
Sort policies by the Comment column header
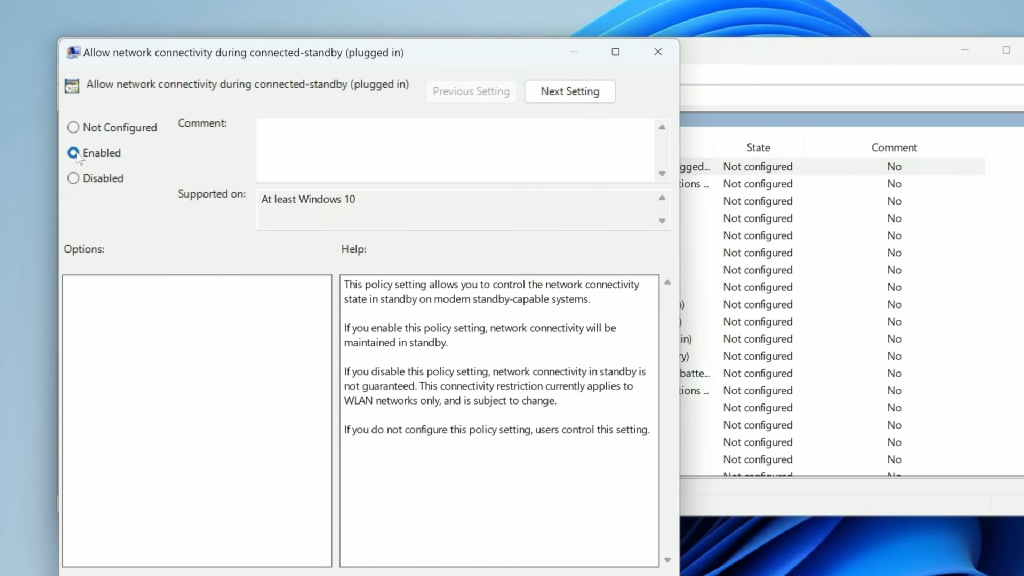[x=893, y=146]
